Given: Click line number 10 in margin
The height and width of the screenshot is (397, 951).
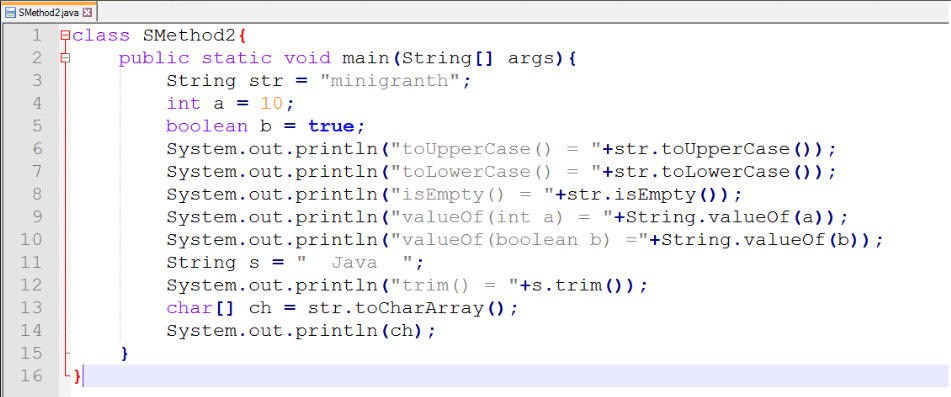Looking at the screenshot, I should coord(31,239).
